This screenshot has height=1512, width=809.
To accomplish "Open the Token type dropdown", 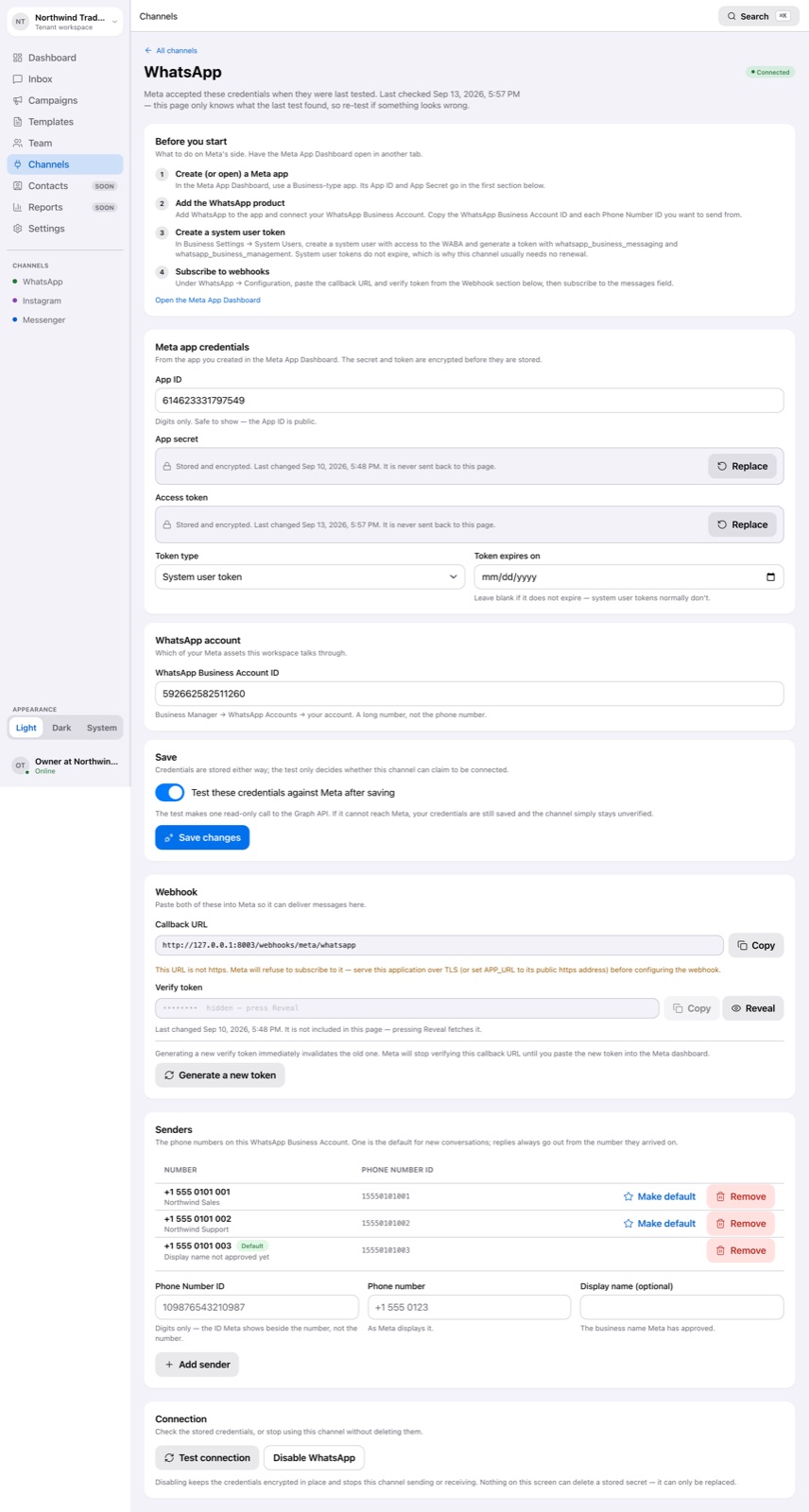I will tap(310, 576).
